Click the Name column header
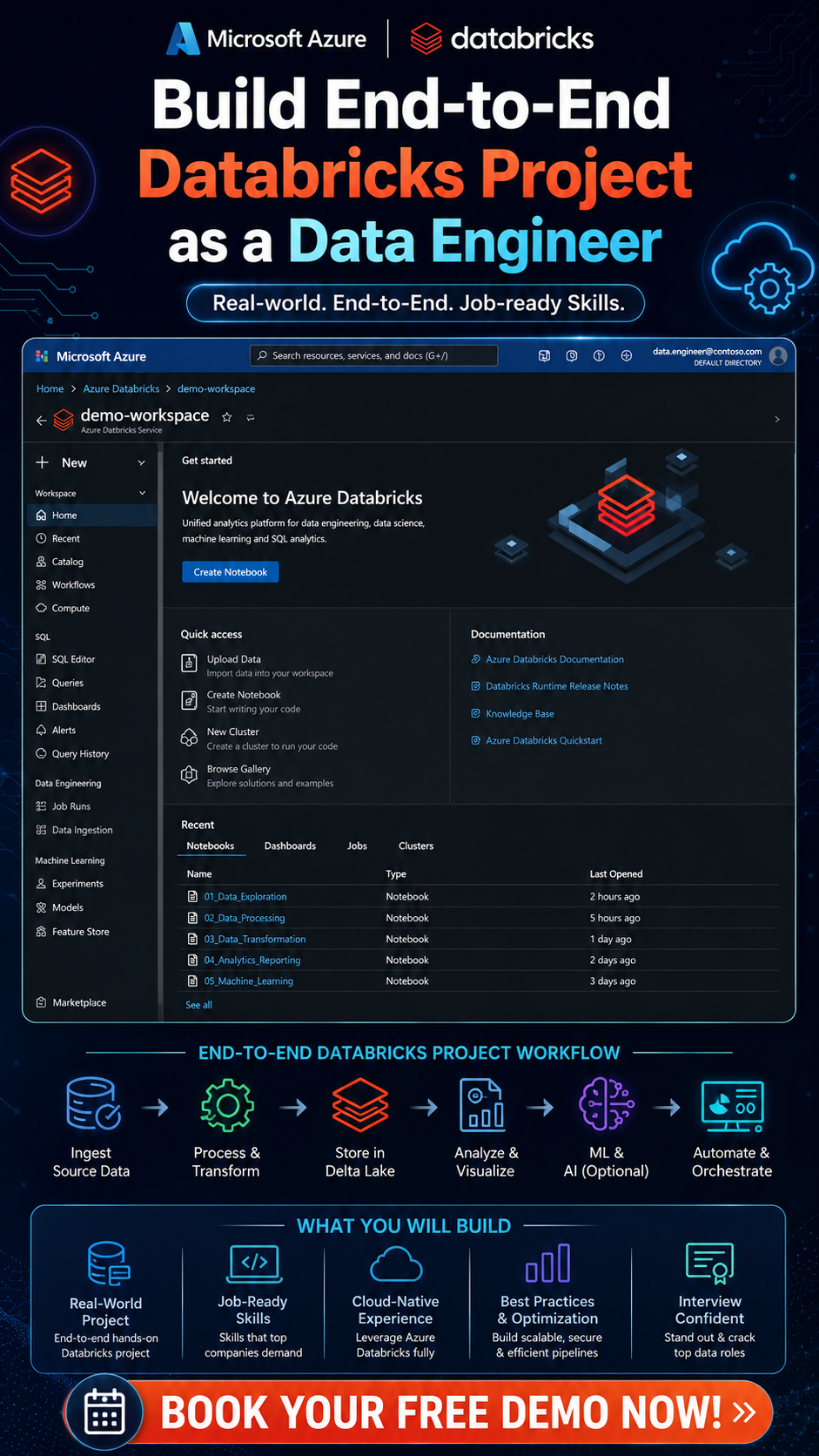 [x=199, y=874]
